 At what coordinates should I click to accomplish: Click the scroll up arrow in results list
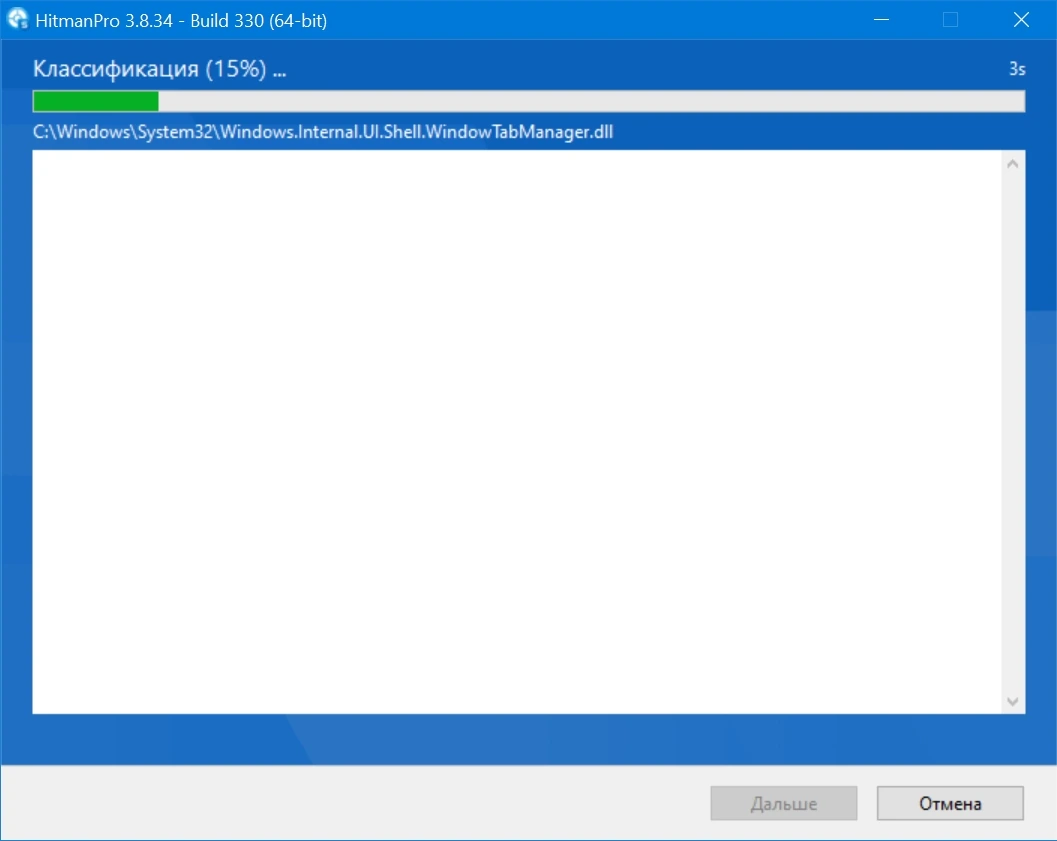[x=1012, y=164]
